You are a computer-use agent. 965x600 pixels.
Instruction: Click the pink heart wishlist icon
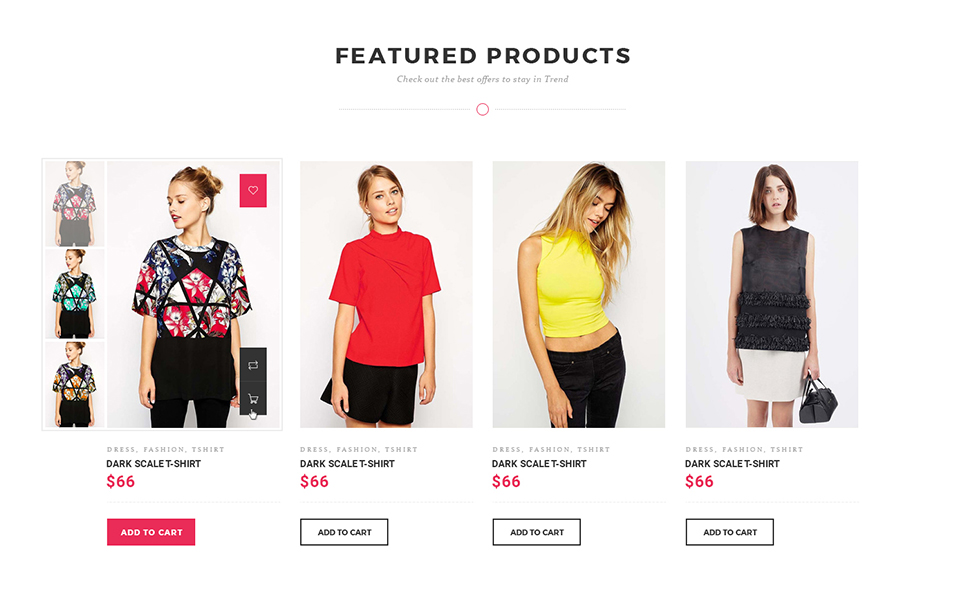(253, 190)
